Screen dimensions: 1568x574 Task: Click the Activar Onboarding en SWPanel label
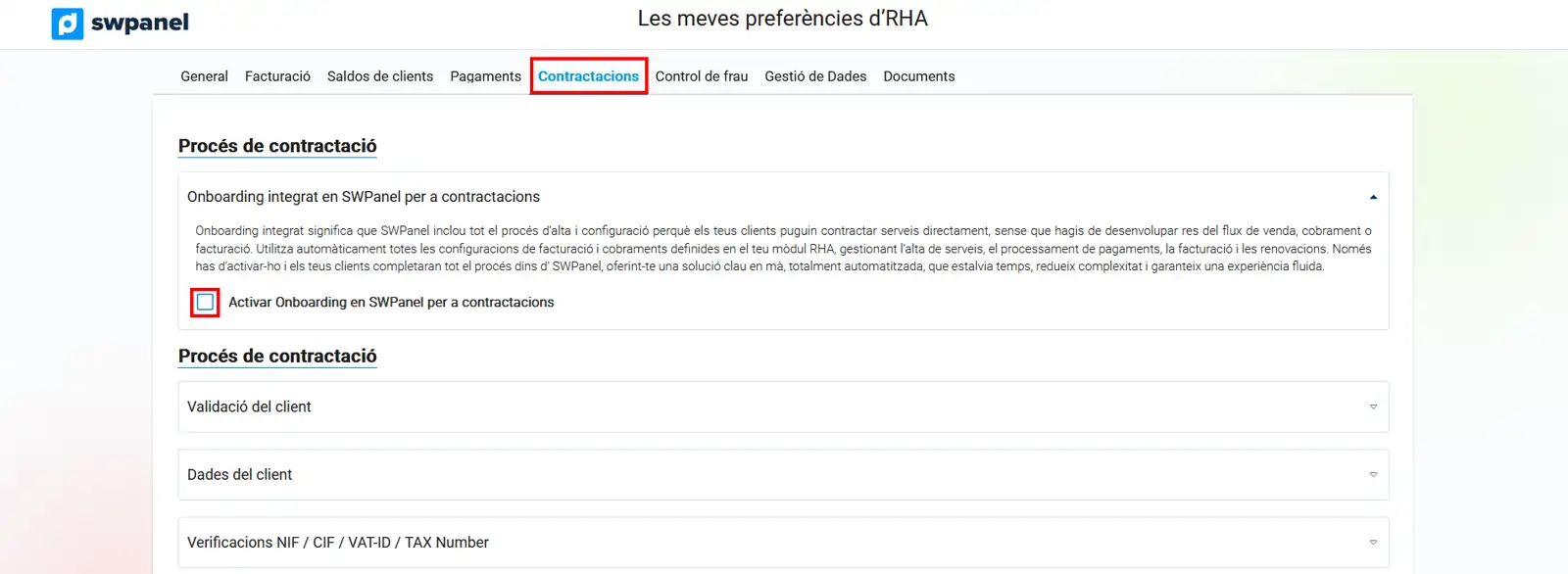391,303
